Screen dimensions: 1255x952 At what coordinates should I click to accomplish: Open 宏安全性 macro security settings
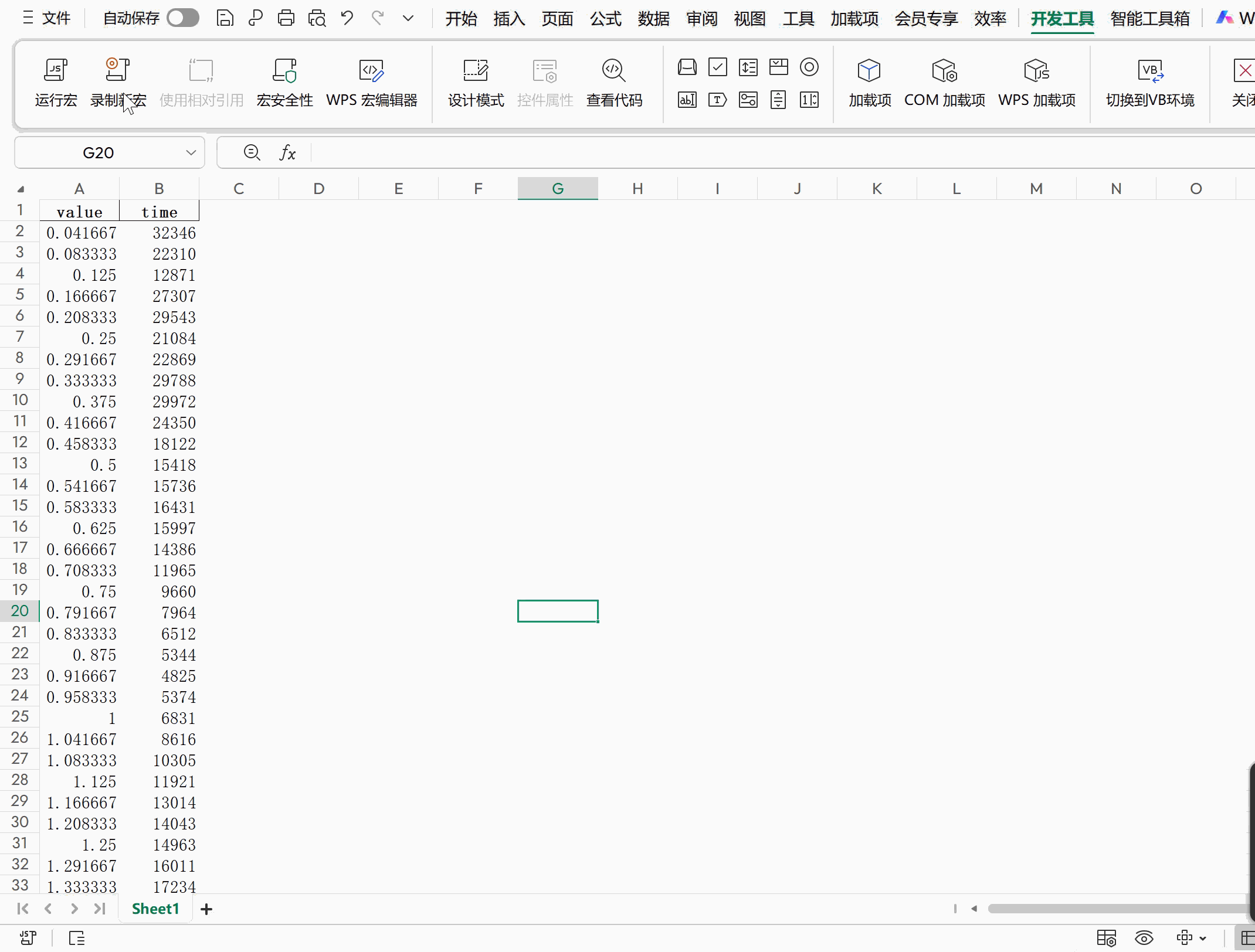click(284, 70)
